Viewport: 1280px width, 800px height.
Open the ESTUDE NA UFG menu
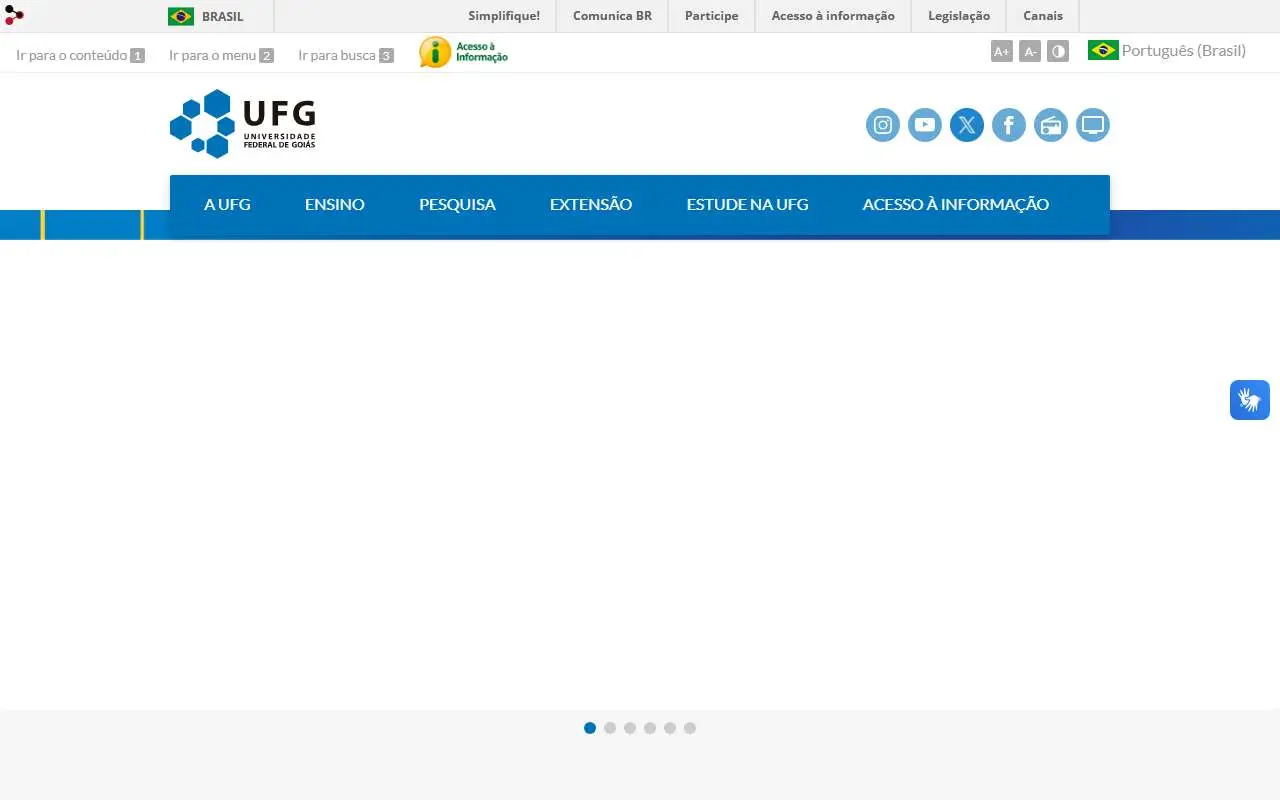(748, 204)
